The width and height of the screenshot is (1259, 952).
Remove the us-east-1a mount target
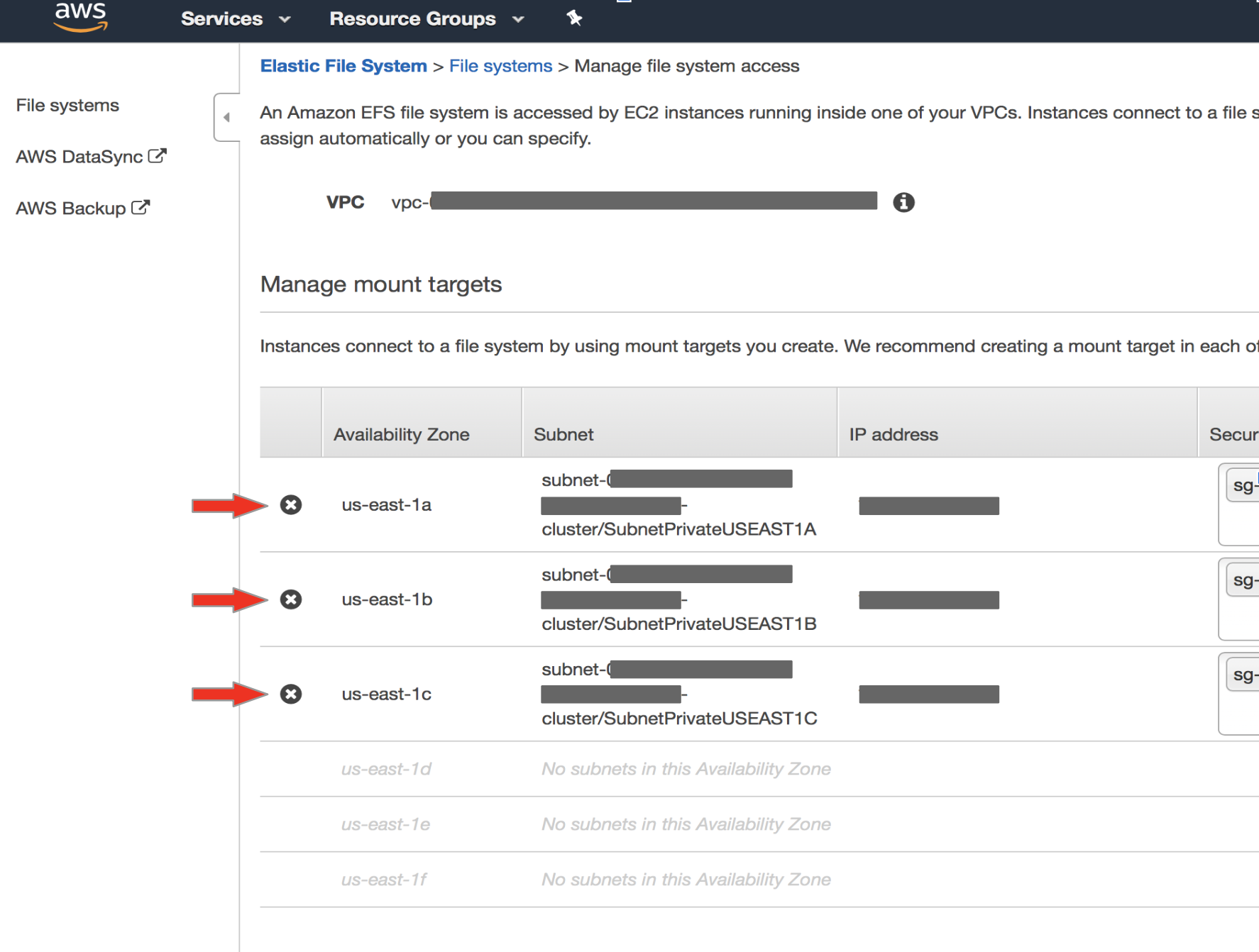click(x=290, y=505)
